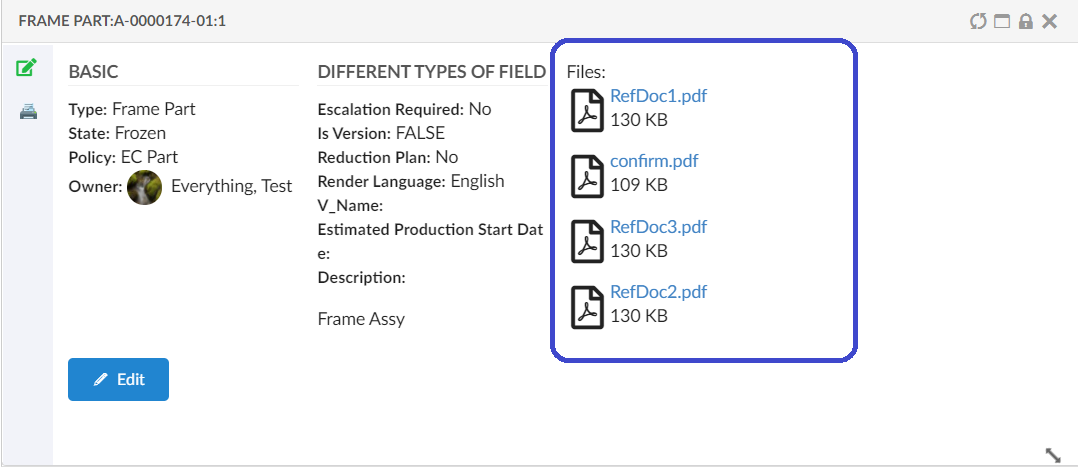The width and height of the screenshot is (1078, 468).
Task: Click the Different Types of Field heading
Action: 431,72
